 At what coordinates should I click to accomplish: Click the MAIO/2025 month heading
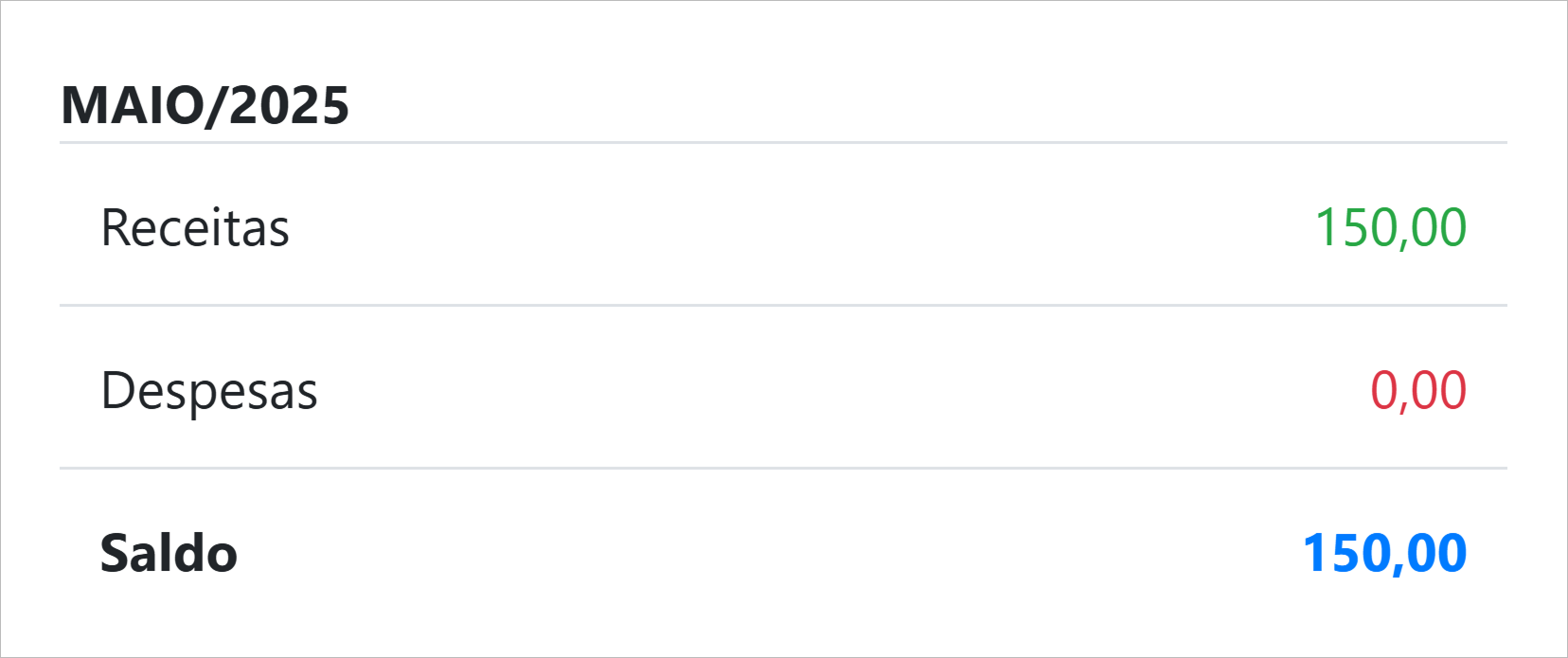click(205, 105)
